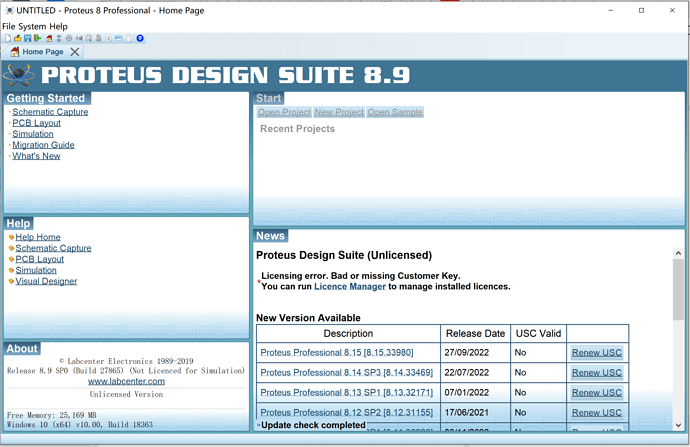The width and height of the screenshot is (690, 447).
Task: Open the Migration Guide link
Action: (43, 145)
